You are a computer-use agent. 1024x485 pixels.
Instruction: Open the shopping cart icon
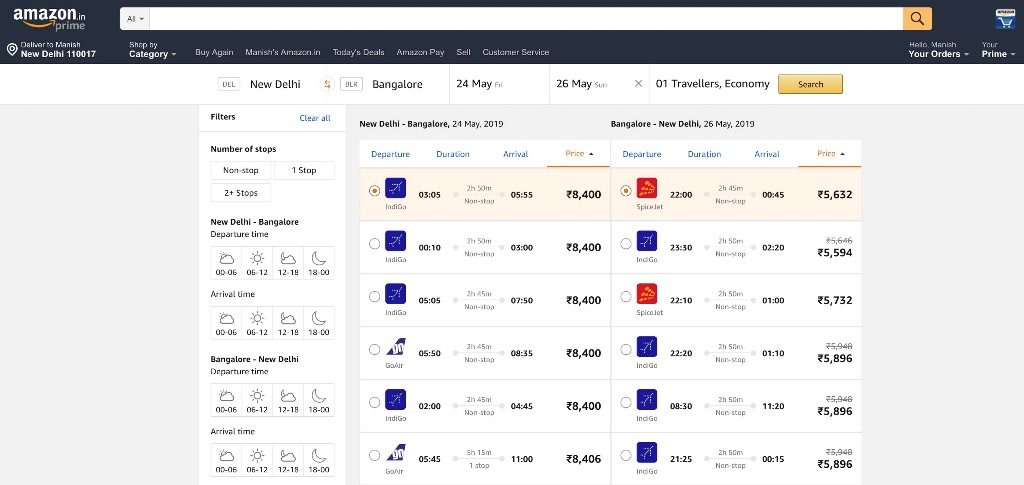(x=1005, y=19)
